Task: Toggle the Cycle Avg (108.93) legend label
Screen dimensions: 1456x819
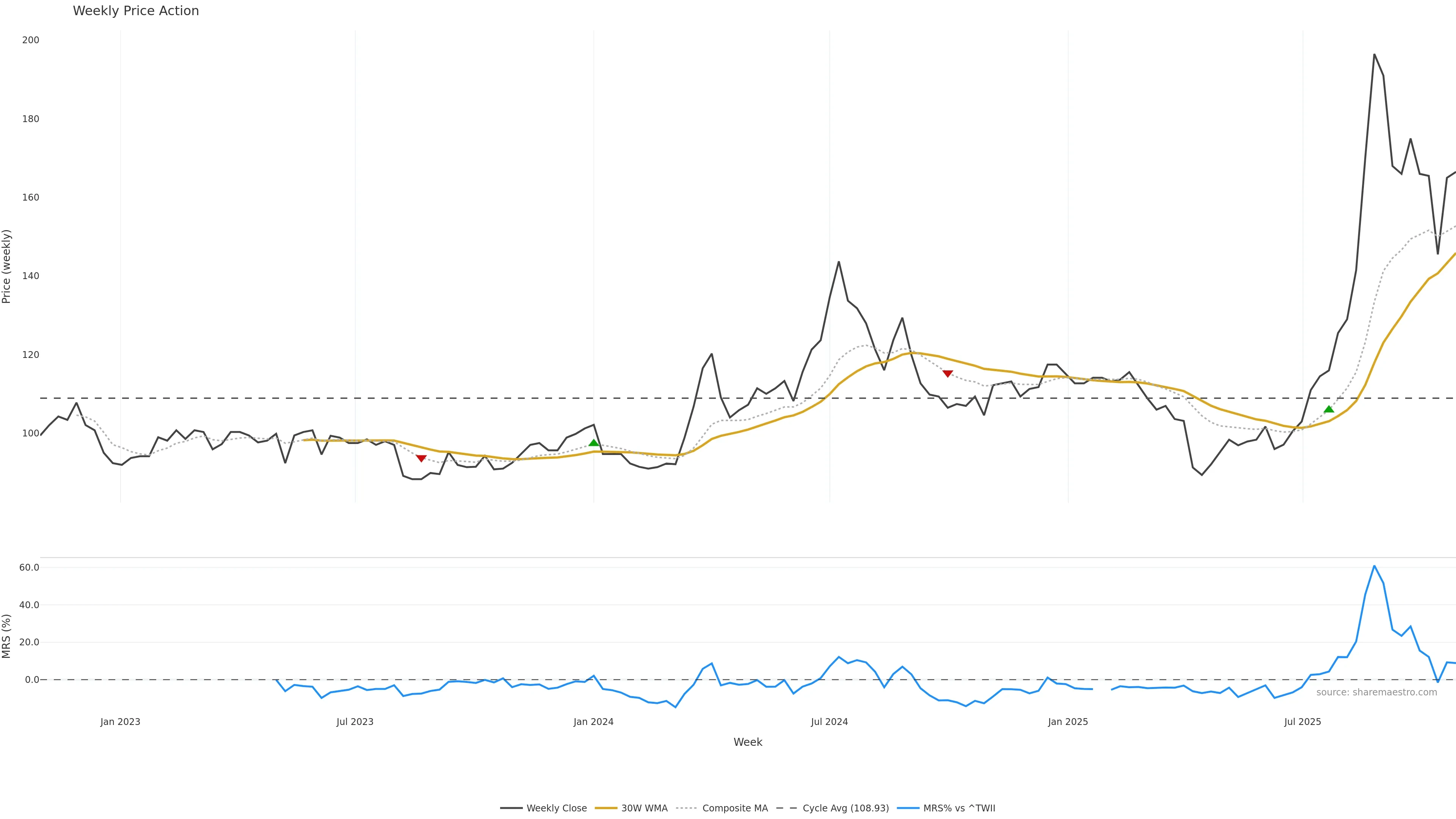Action: pyautogui.click(x=846, y=808)
